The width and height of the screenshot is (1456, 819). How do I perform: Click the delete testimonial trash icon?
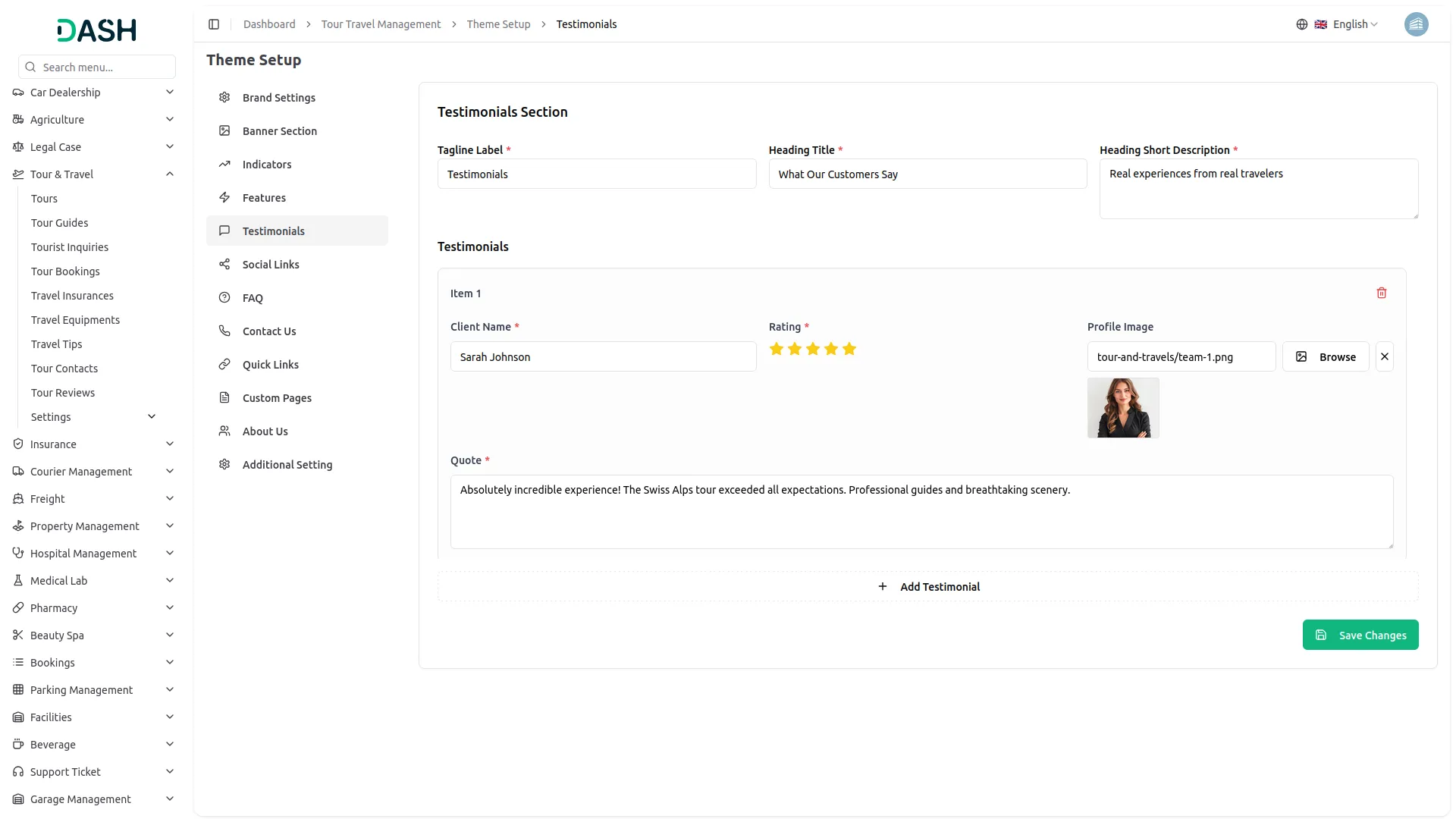pos(1381,293)
